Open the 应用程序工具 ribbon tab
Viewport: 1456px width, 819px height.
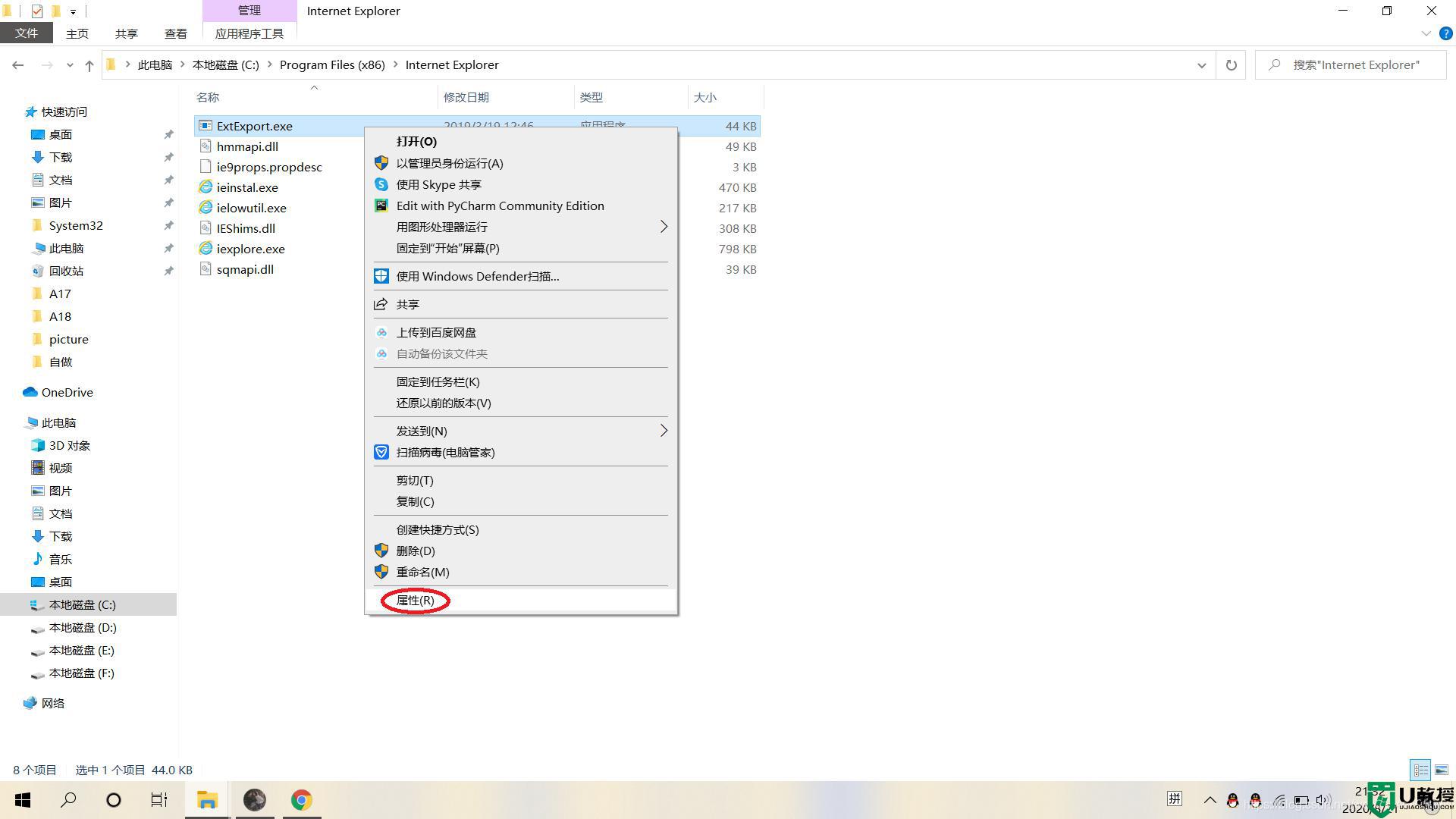click(249, 33)
